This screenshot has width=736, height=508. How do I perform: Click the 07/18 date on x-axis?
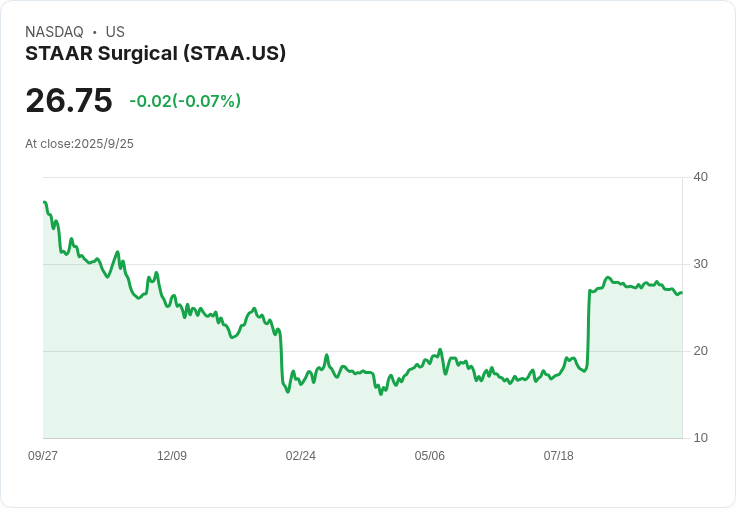click(x=558, y=456)
